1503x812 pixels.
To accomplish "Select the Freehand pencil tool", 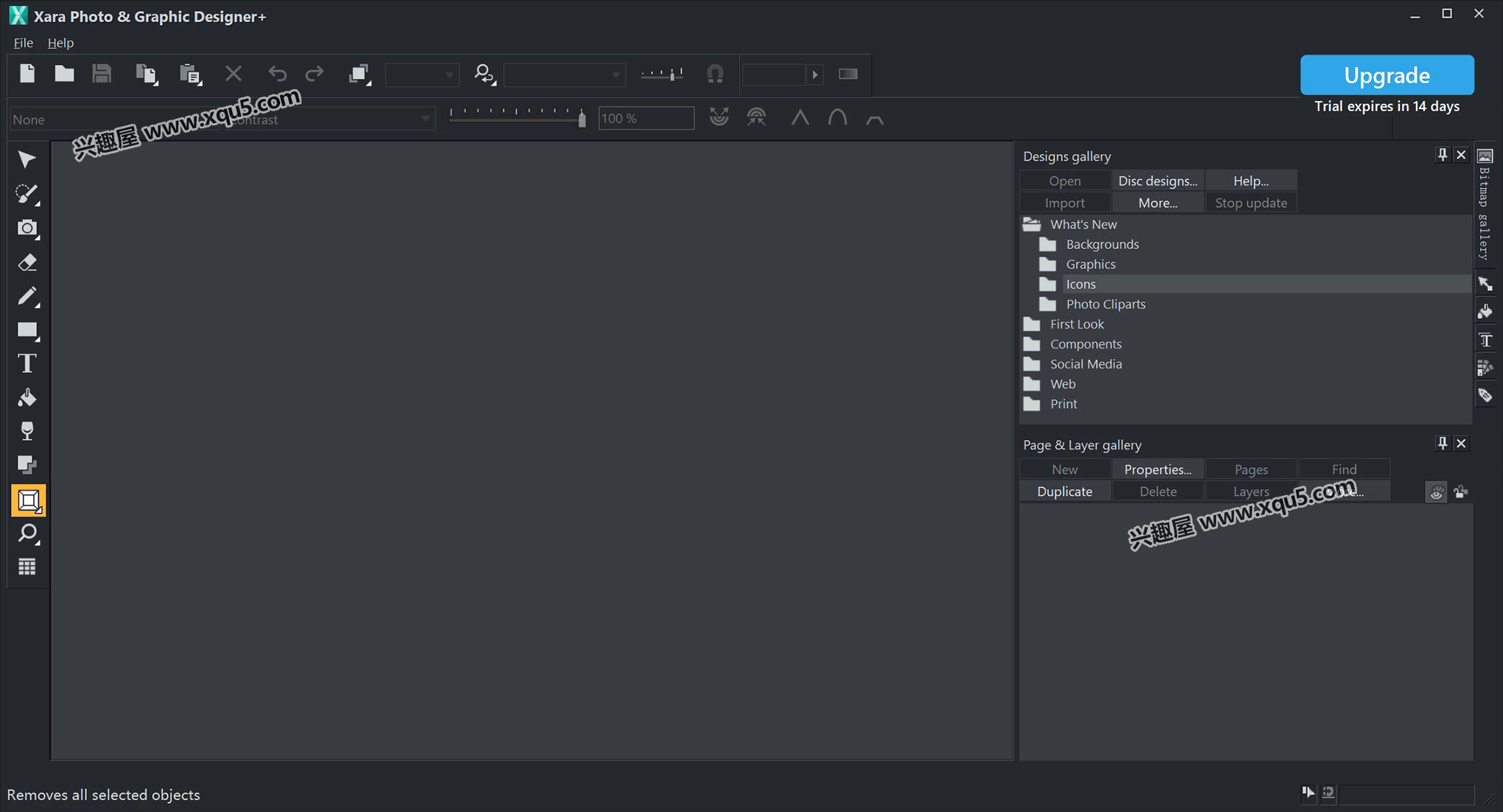I will click(27, 296).
